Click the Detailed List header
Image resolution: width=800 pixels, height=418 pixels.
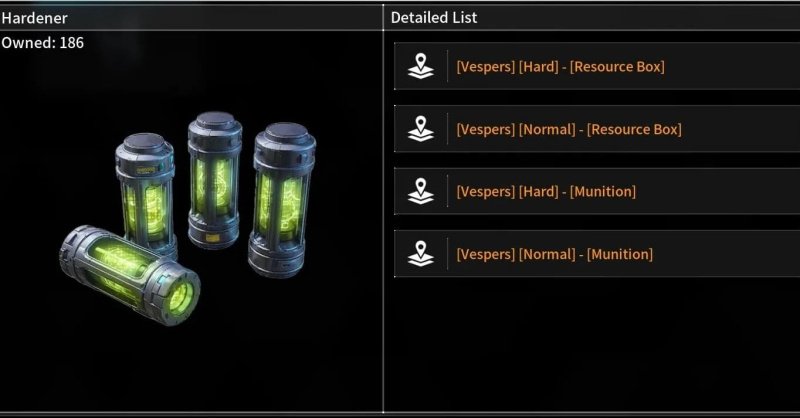(x=434, y=18)
